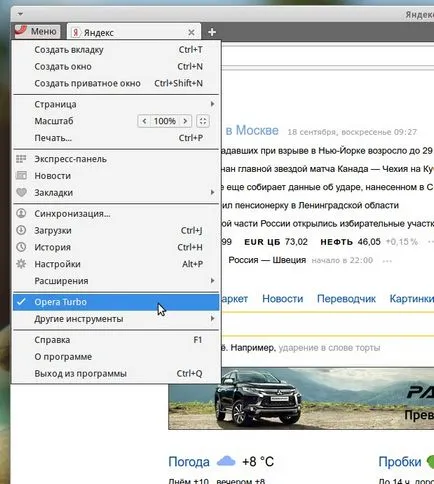434x484 pixels.
Task: Expand the Расширения submenu
Action: [x=116, y=281]
